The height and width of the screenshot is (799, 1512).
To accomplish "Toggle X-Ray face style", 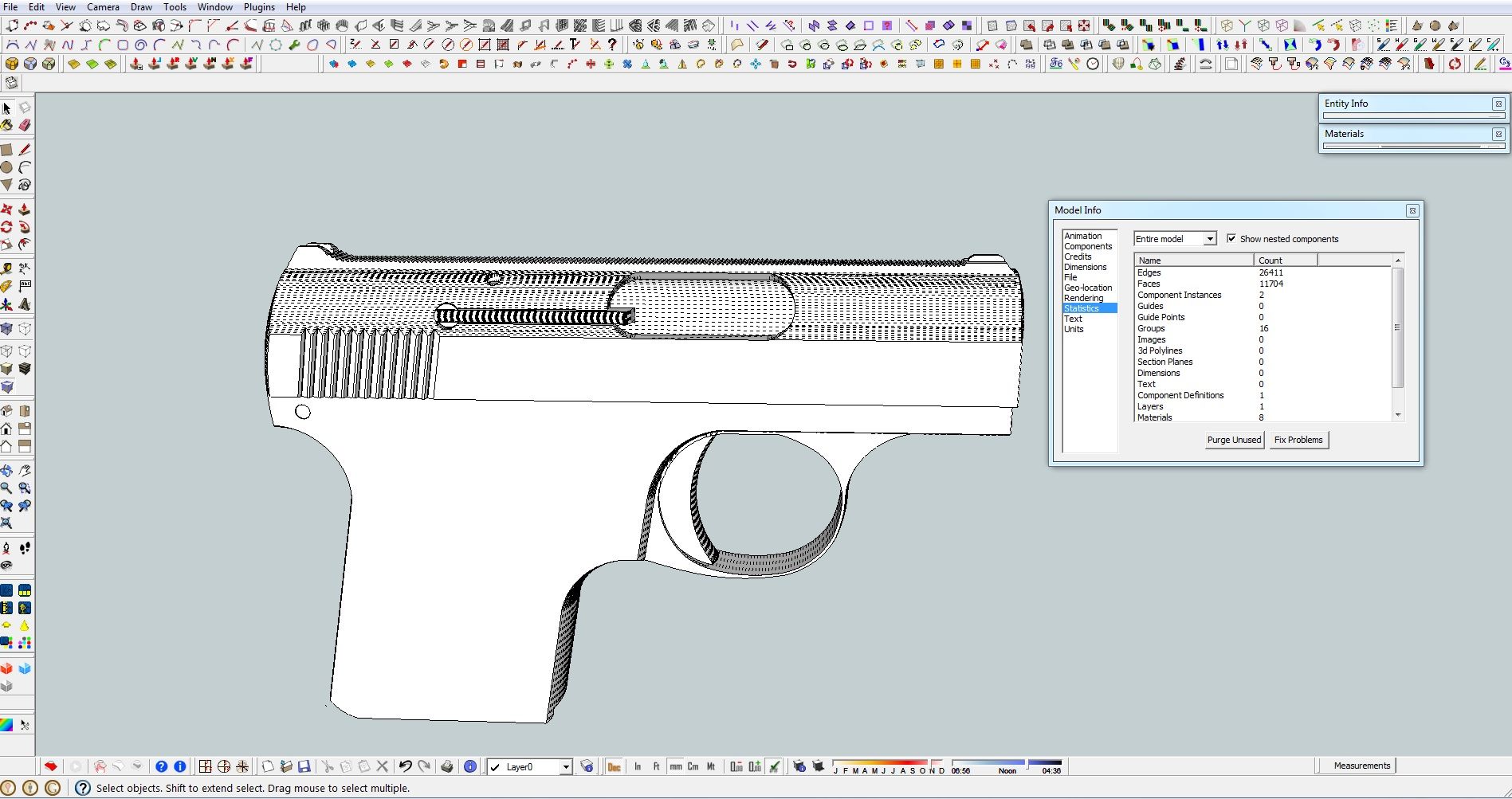I will 7,328.
